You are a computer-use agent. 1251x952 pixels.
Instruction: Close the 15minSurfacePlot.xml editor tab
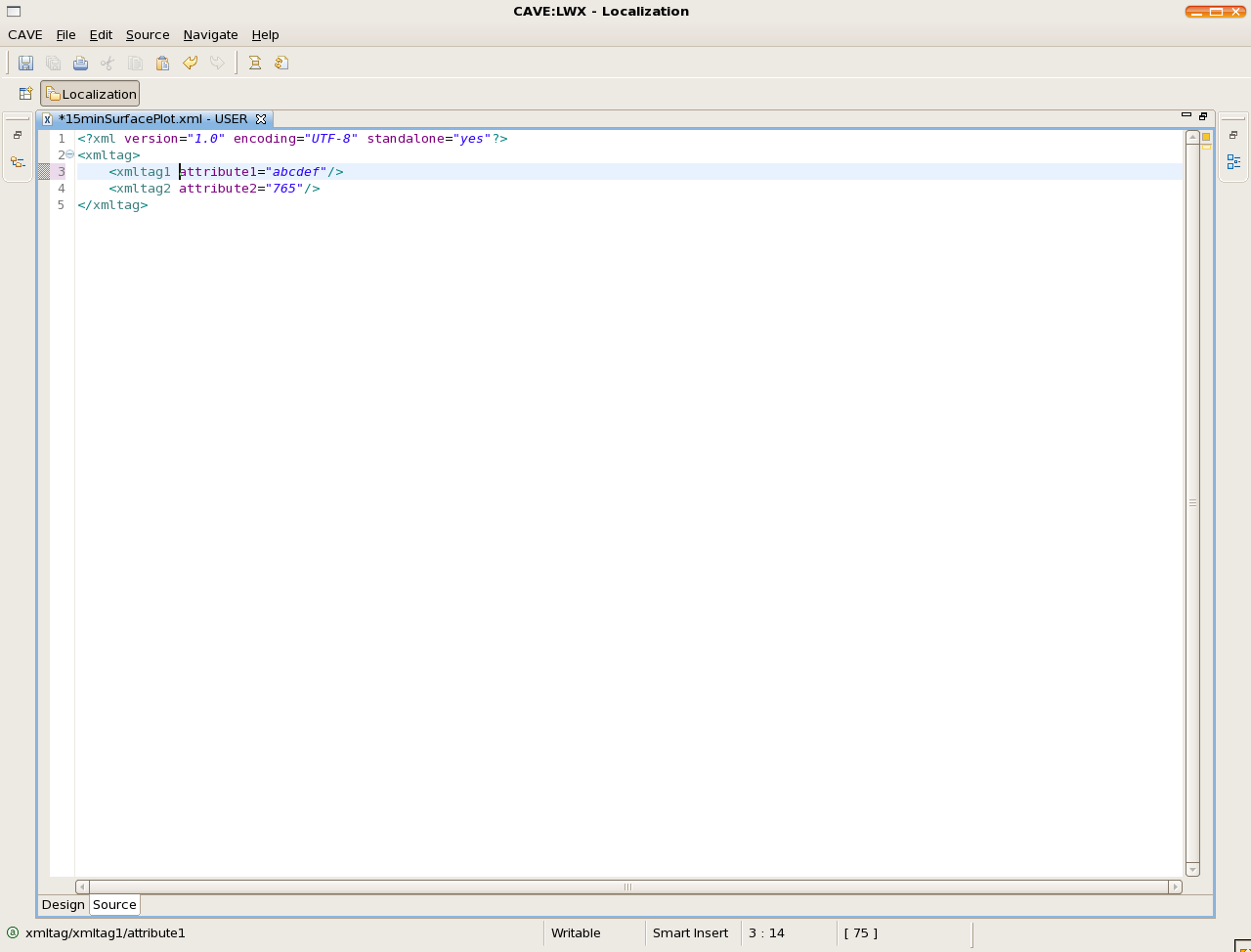[261, 119]
